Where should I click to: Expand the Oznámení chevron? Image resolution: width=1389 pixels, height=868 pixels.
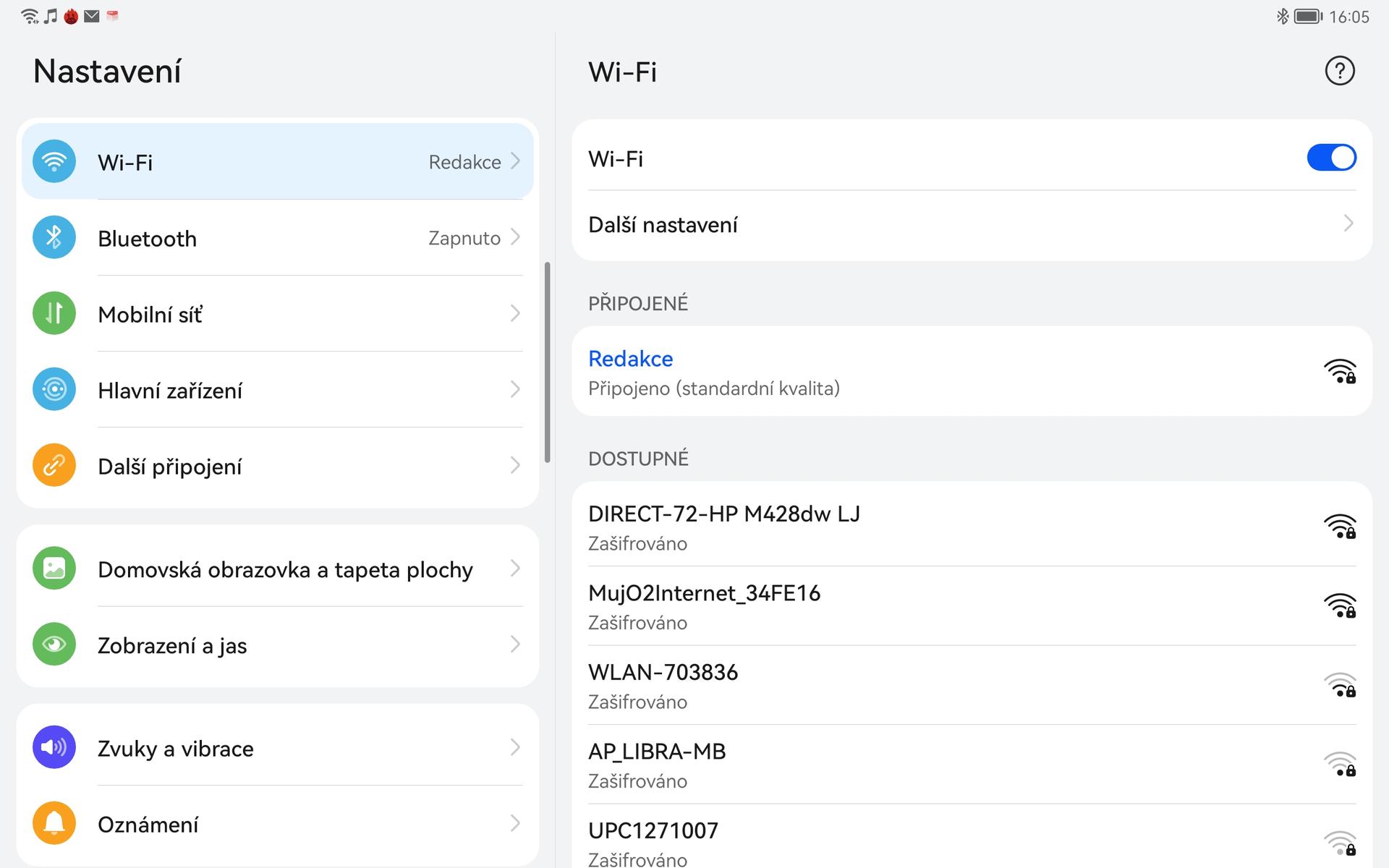[x=515, y=822]
